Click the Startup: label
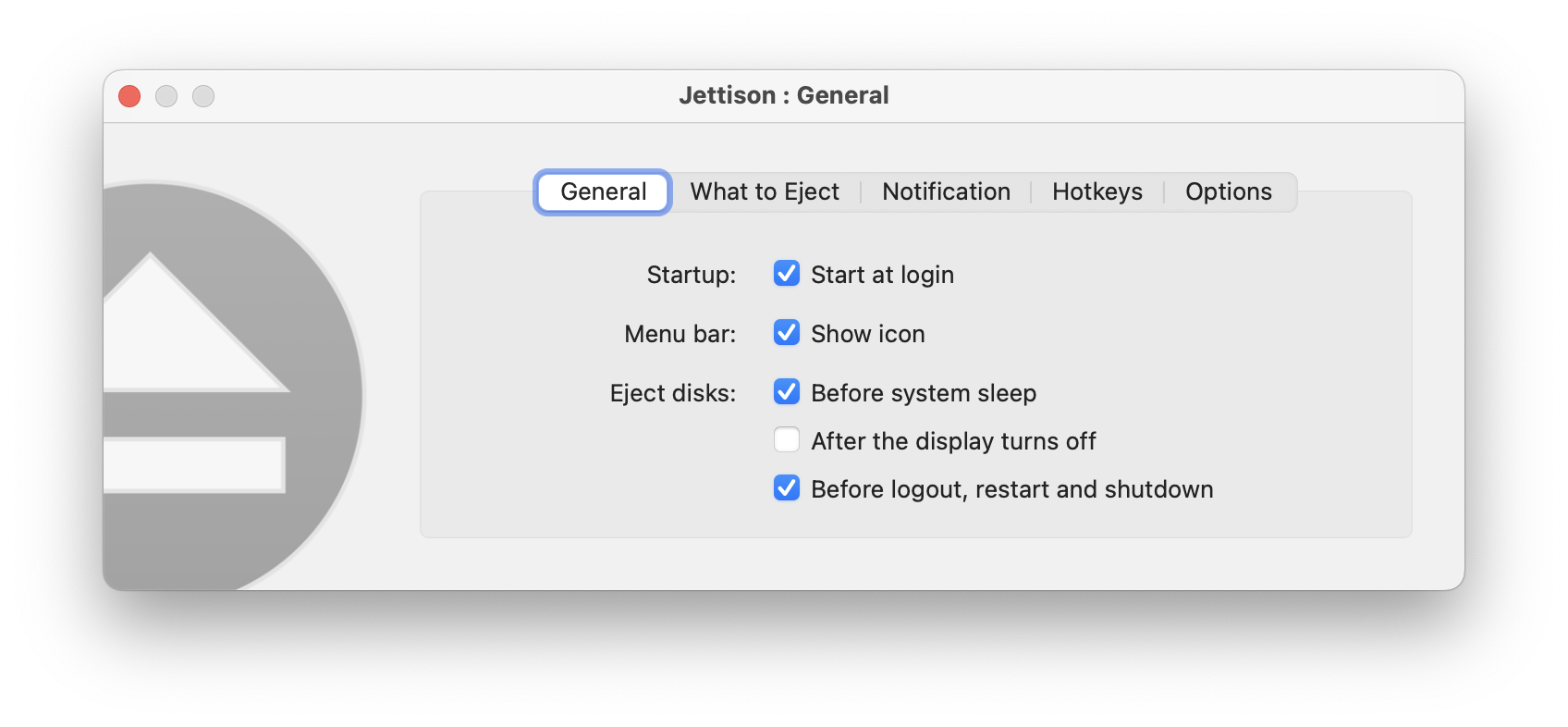Viewport: 1568px width, 727px height. tap(692, 275)
